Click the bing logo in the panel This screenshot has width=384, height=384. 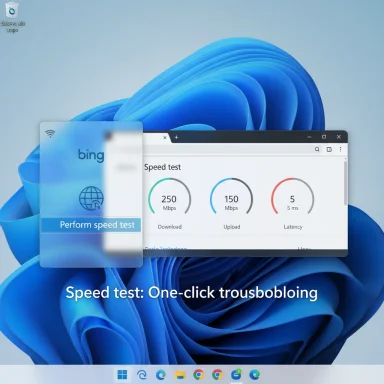point(91,155)
